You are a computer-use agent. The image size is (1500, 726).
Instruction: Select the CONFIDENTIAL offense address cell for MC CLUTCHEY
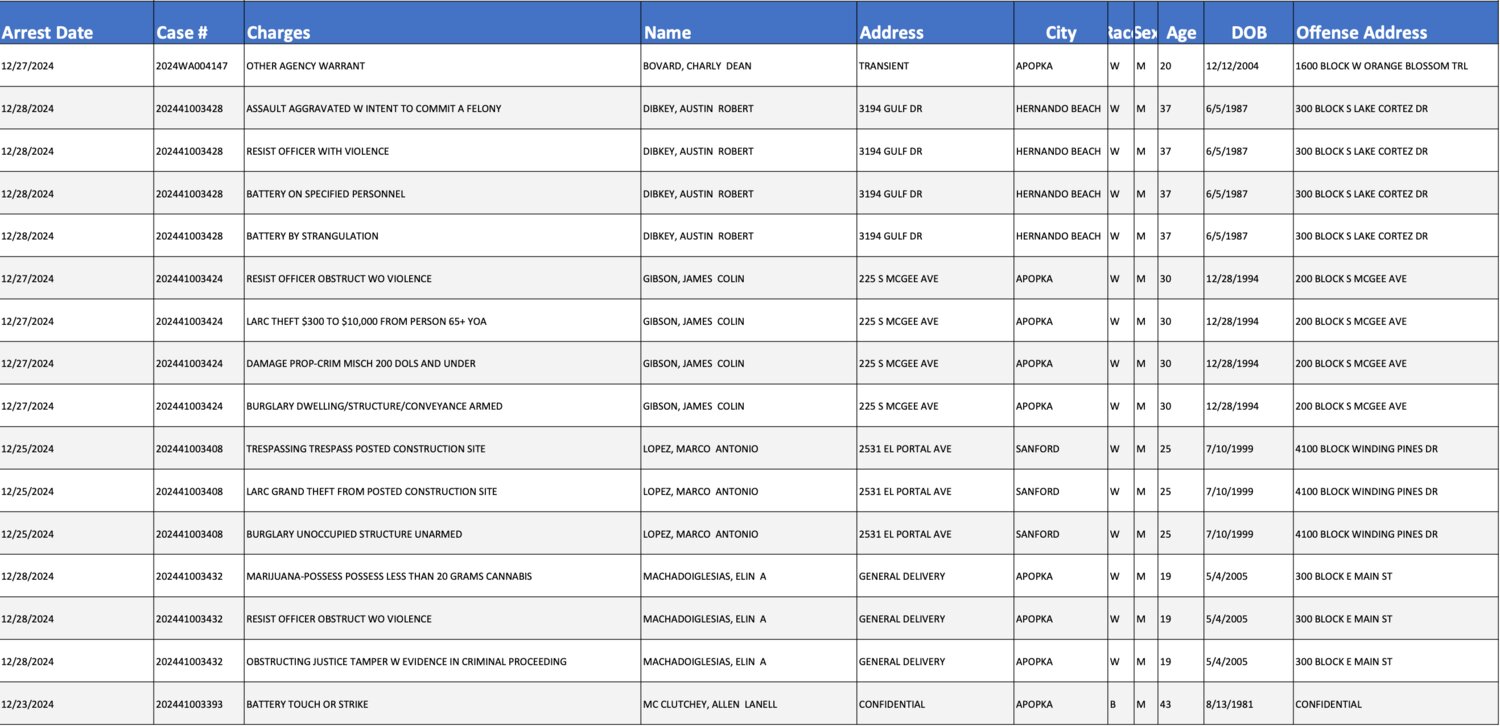(x=1396, y=704)
